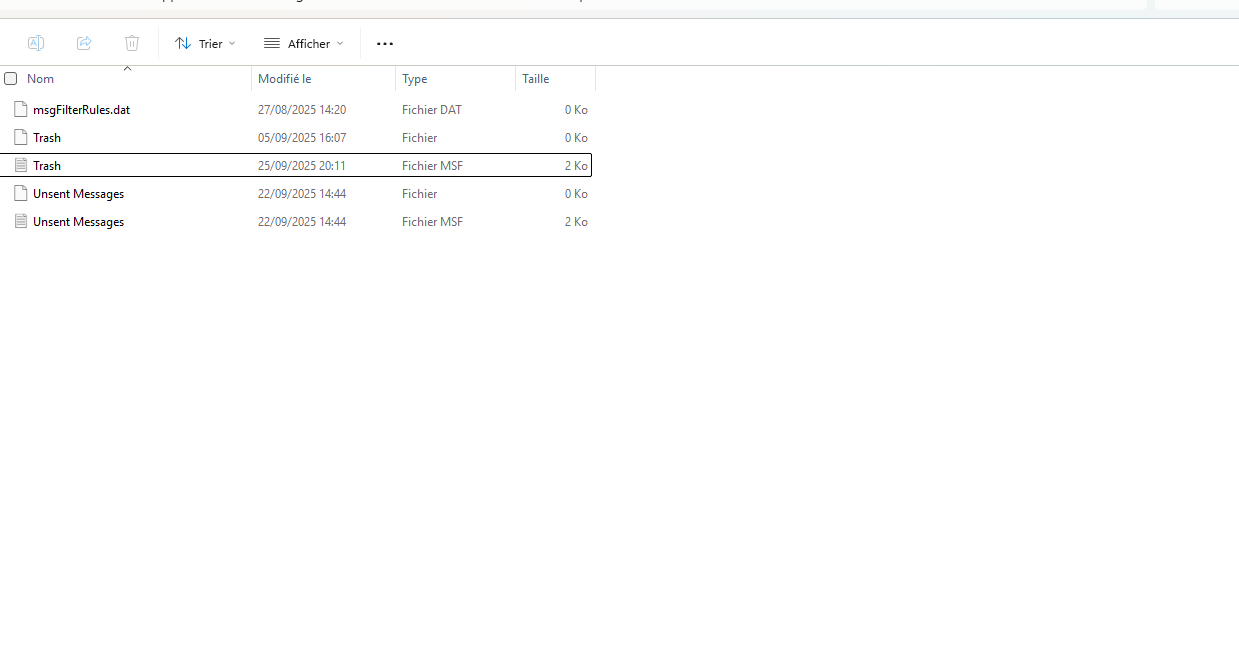Select the msgFilterRules.dat file name
1239x672 pixels.
pyautogui.click(x=81, y=110)
